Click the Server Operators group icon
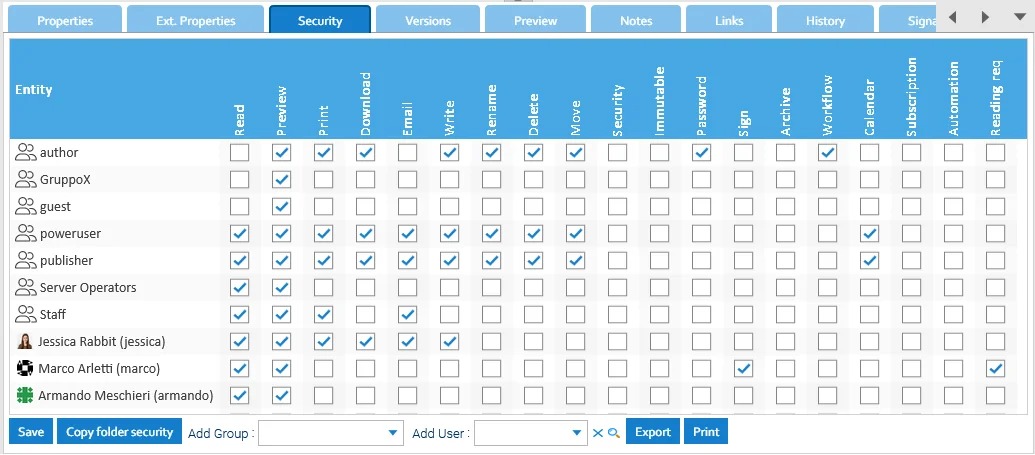This screenshot has width=1035, height=455. [26, 287]
